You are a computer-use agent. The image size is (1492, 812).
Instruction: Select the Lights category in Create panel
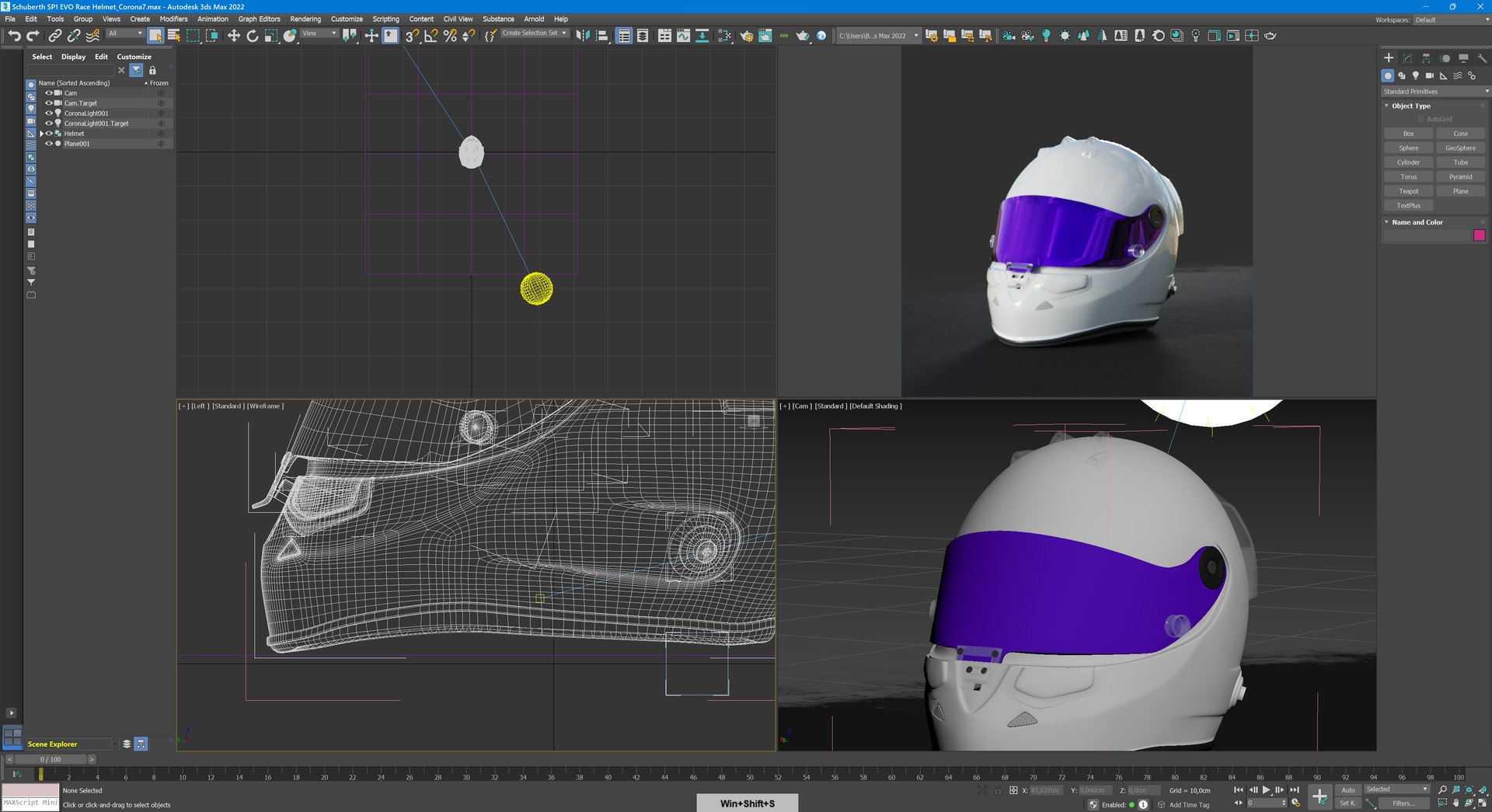click(x=1416, y=76)
